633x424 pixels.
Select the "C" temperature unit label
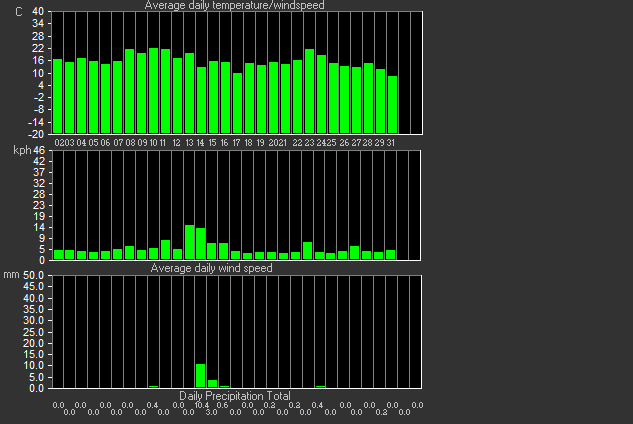point(19,12)
